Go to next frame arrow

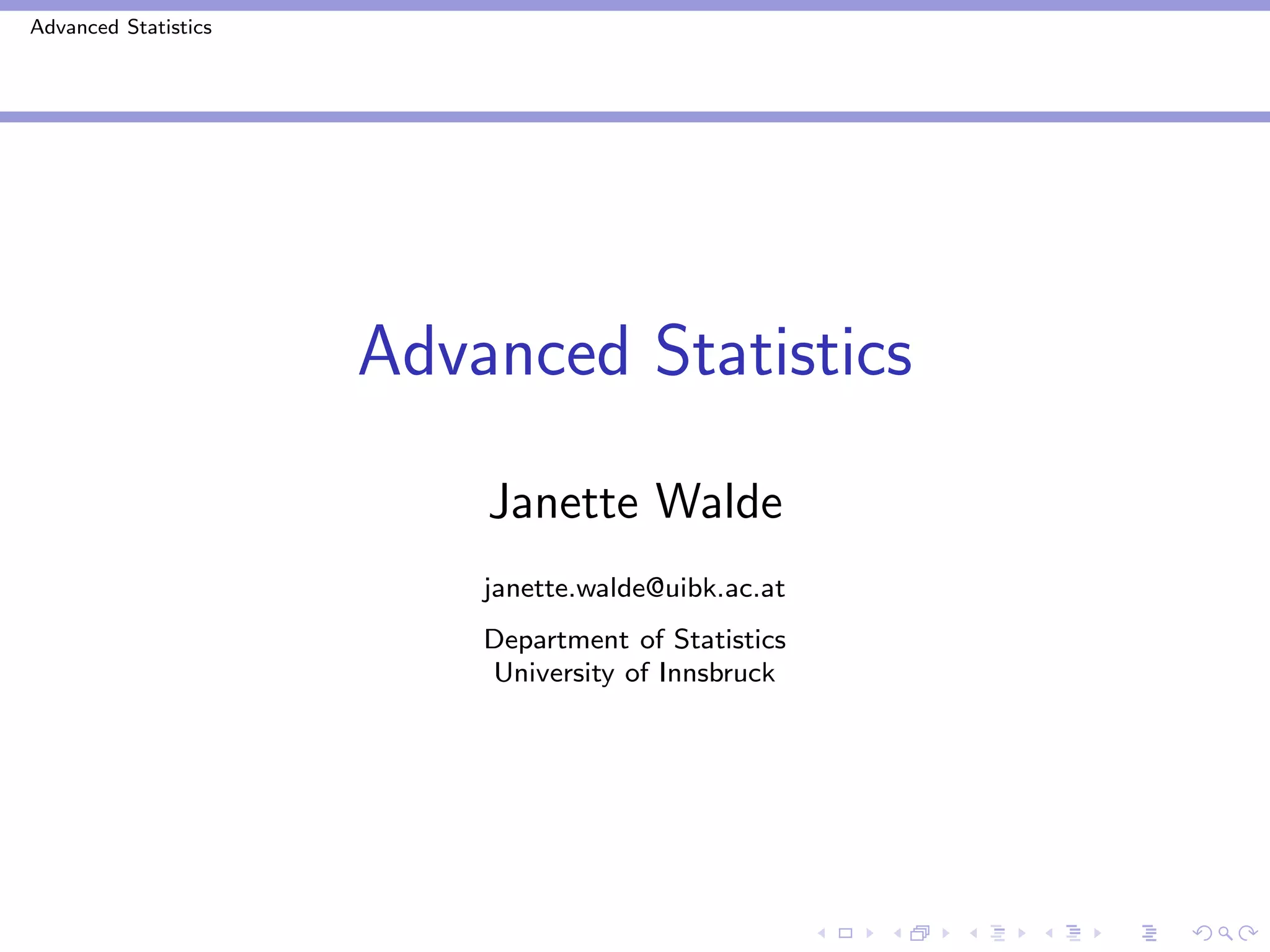click(946, 933)
